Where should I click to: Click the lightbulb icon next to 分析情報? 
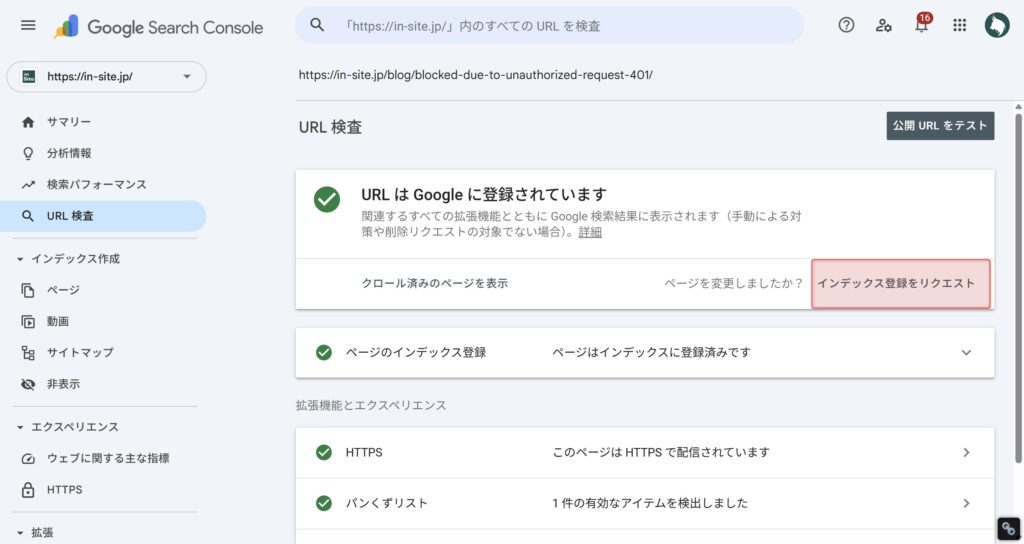click(x=27, y=153)
